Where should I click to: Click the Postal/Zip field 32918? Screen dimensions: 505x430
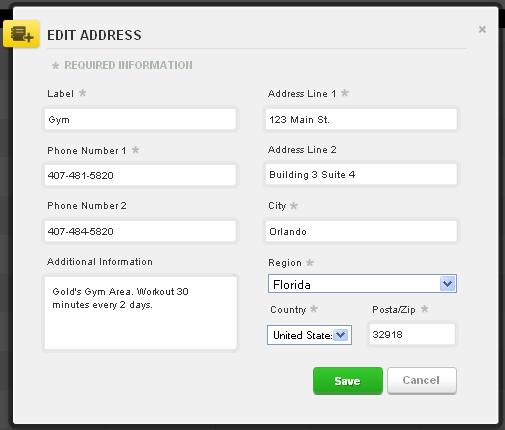412,334
